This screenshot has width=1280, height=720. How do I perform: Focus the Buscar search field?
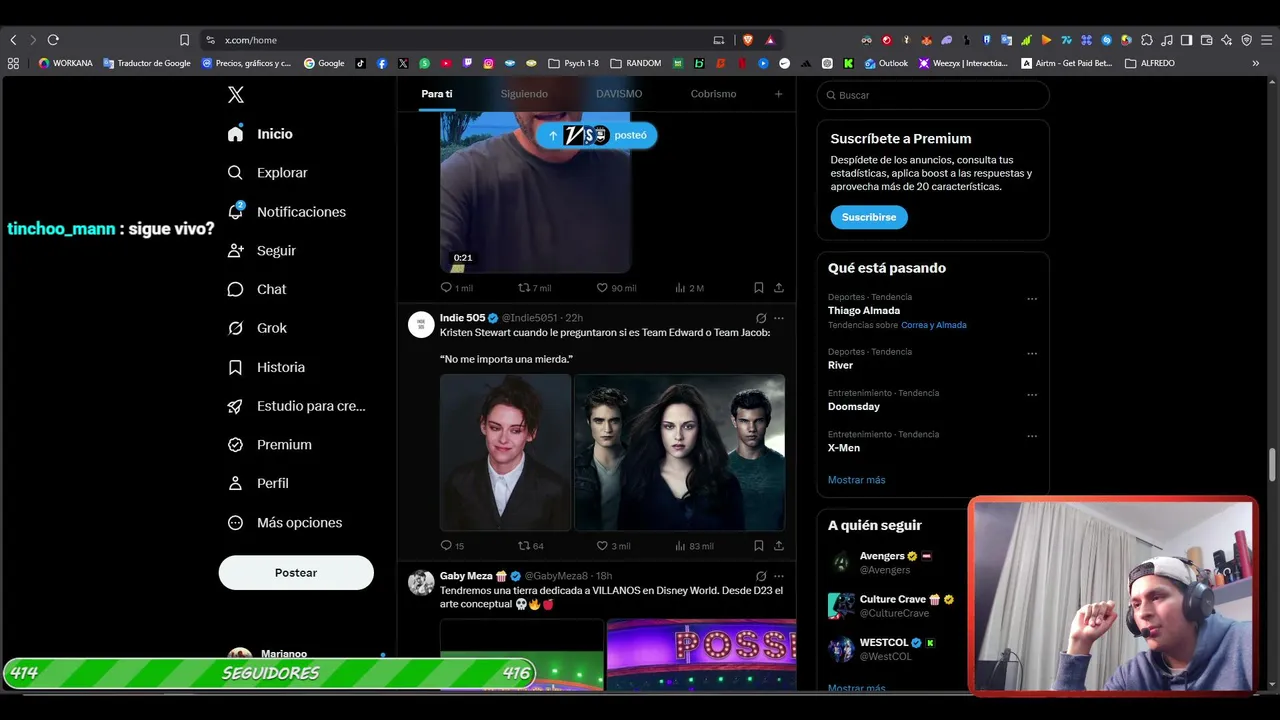933,95
